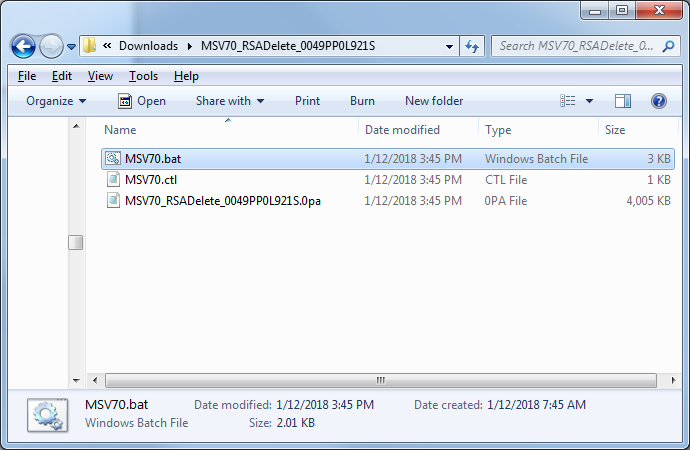Click the refresh button beside address bar
690x450 pixels.
pos(473,46)
